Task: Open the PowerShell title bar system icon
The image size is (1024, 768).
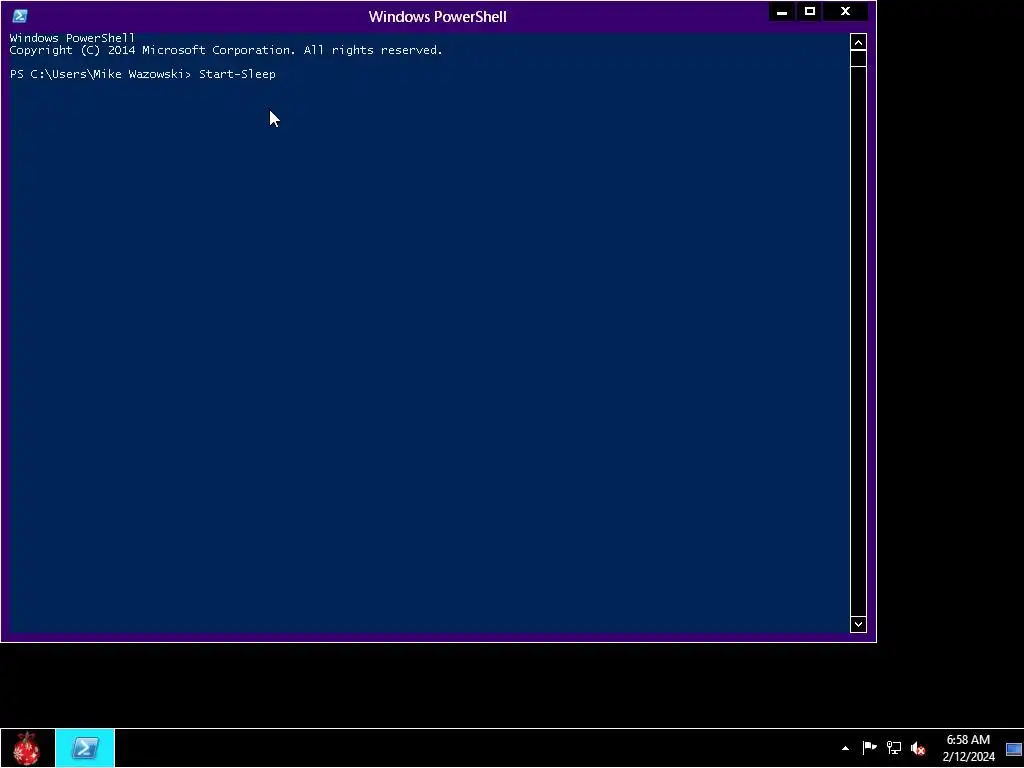Action: click(x=20, y=16)
